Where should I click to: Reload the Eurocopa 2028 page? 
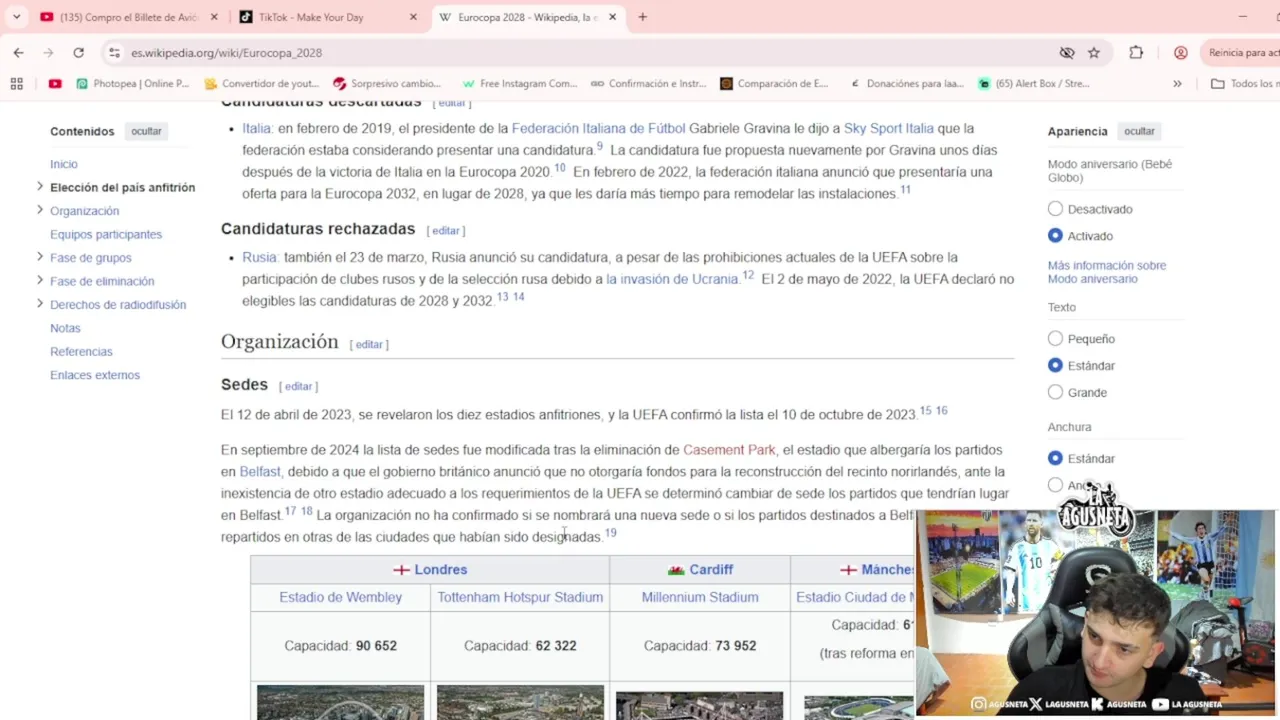(x=78, y=53)
